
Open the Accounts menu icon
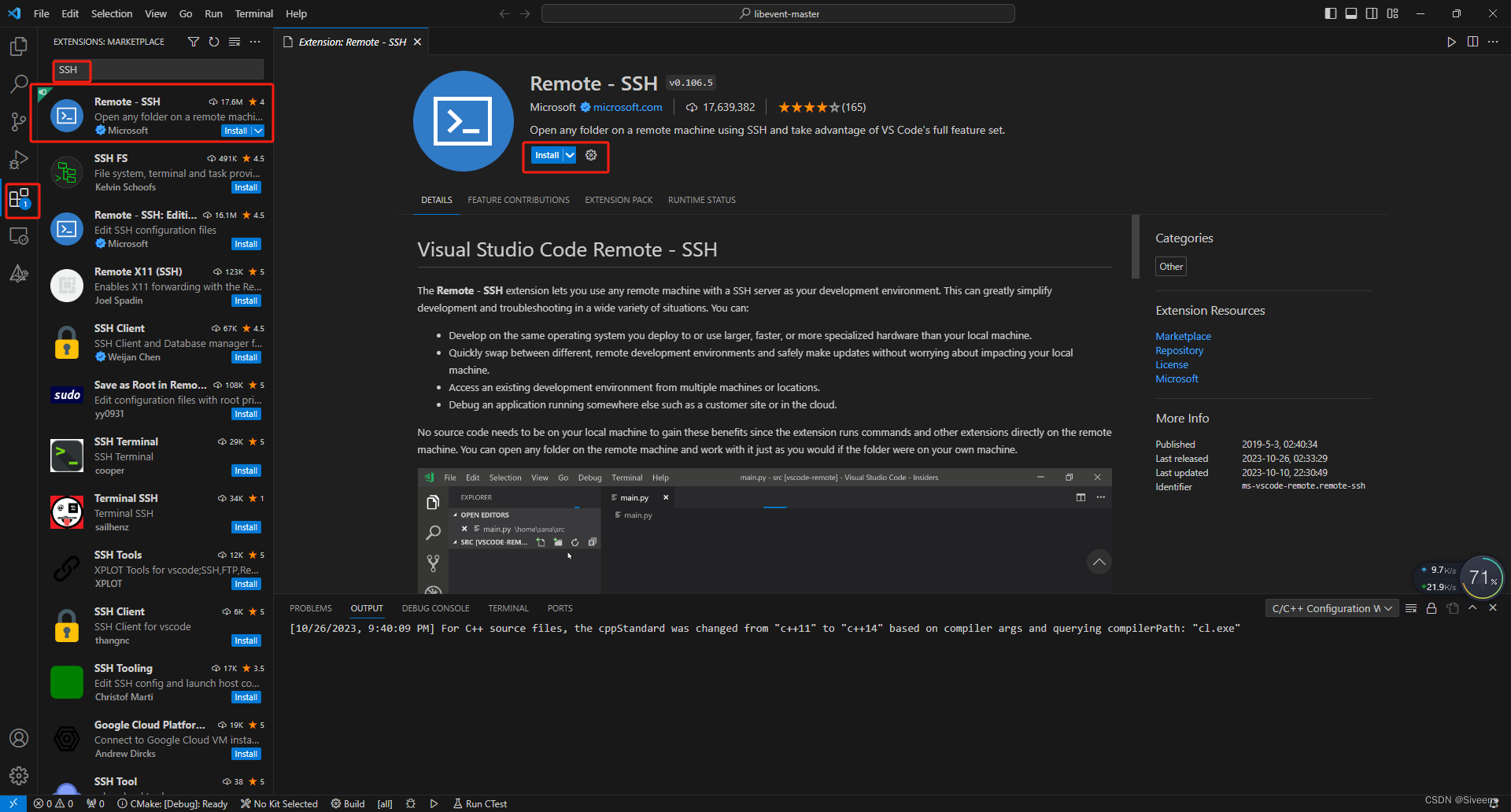(19, 738)
